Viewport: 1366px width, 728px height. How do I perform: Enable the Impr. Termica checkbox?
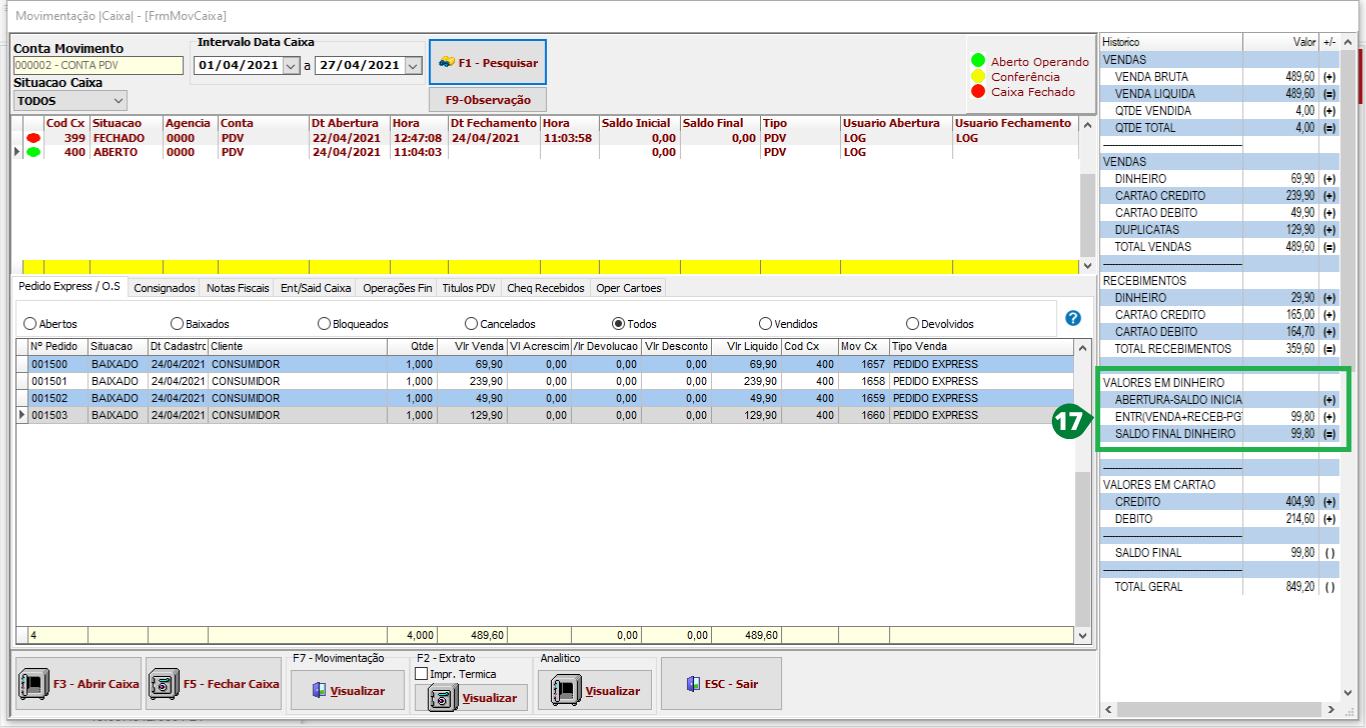(421, 674)
